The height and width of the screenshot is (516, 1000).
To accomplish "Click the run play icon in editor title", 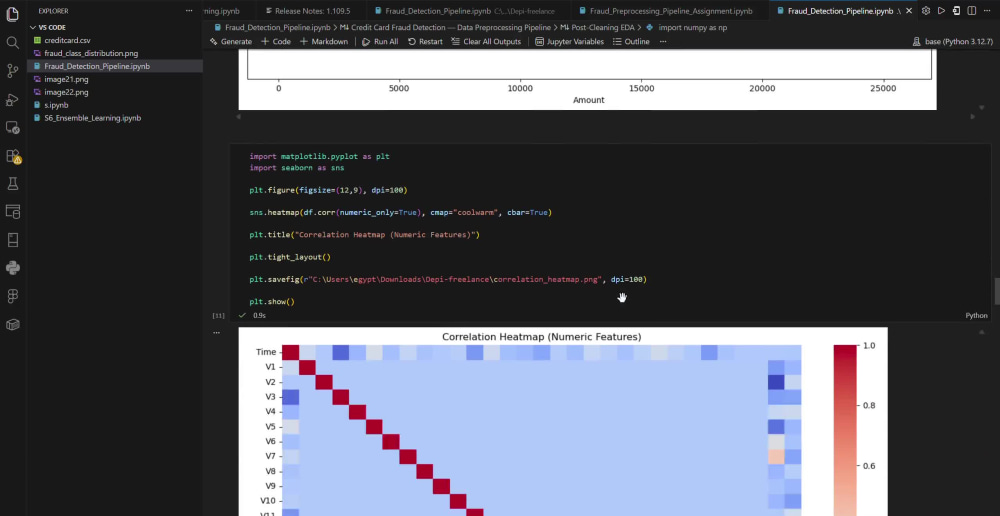I will tap(941, 11).
